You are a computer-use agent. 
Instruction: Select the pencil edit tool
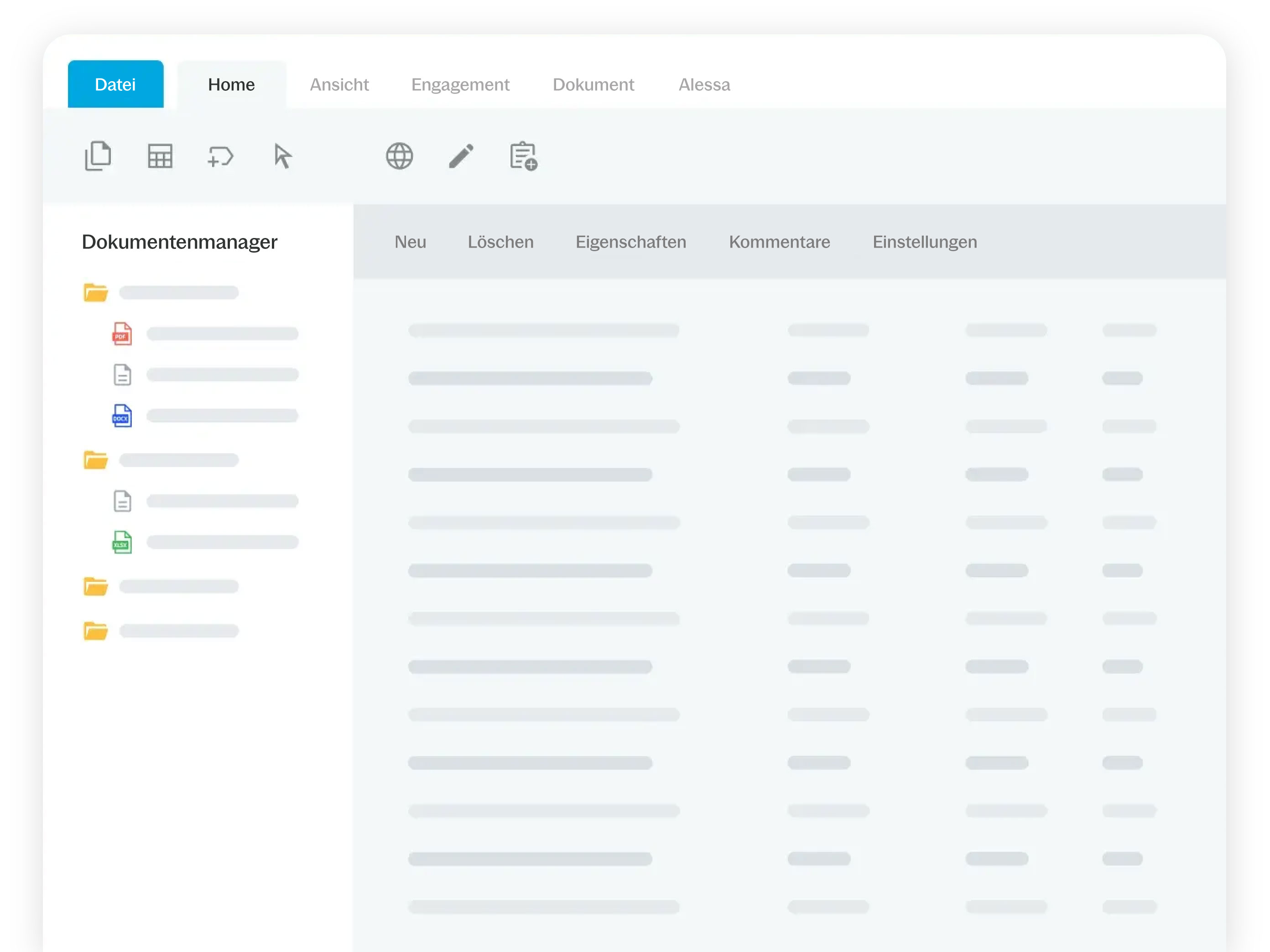point(461,156)
